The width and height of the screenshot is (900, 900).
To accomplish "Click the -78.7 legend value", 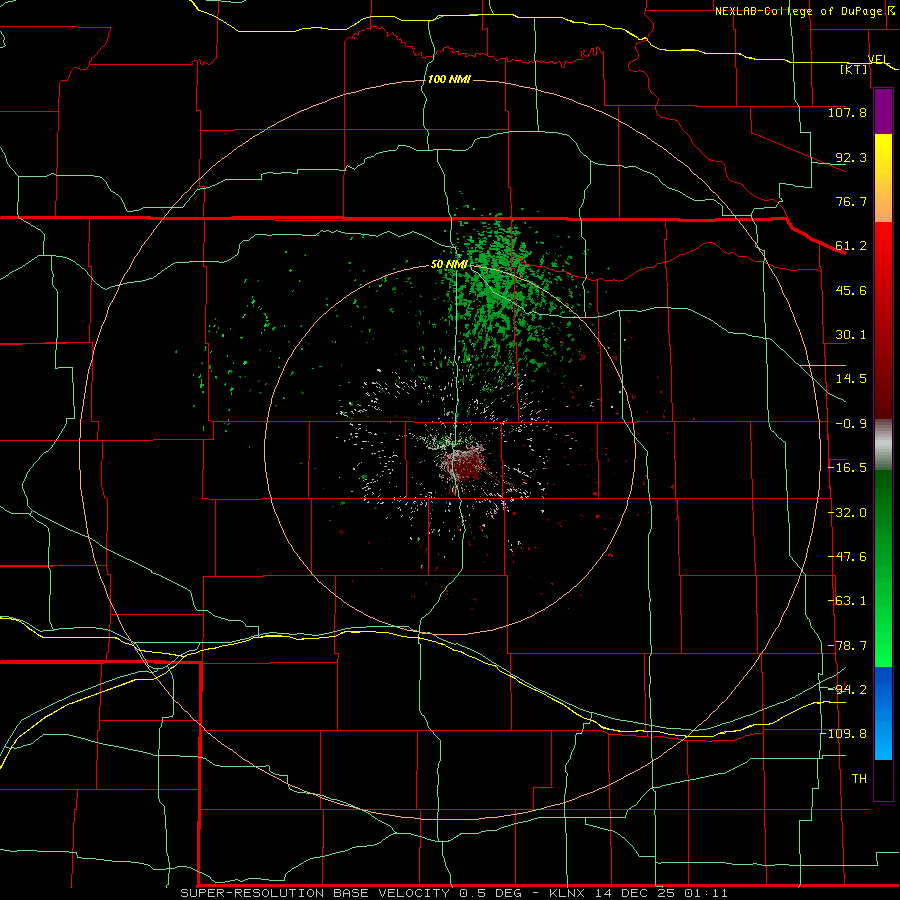I will point(847,646).
